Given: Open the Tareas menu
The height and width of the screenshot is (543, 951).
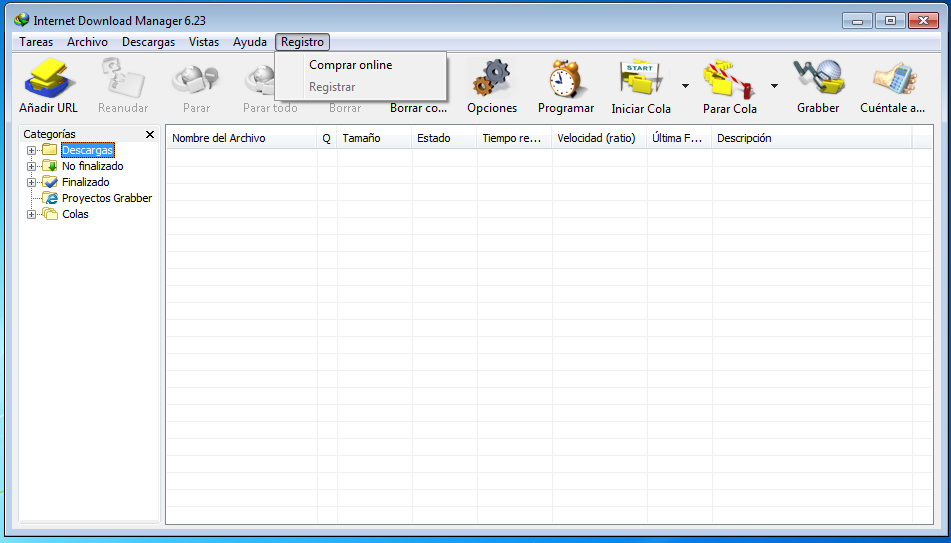Looking at the screenshot, I should (36, 42).
